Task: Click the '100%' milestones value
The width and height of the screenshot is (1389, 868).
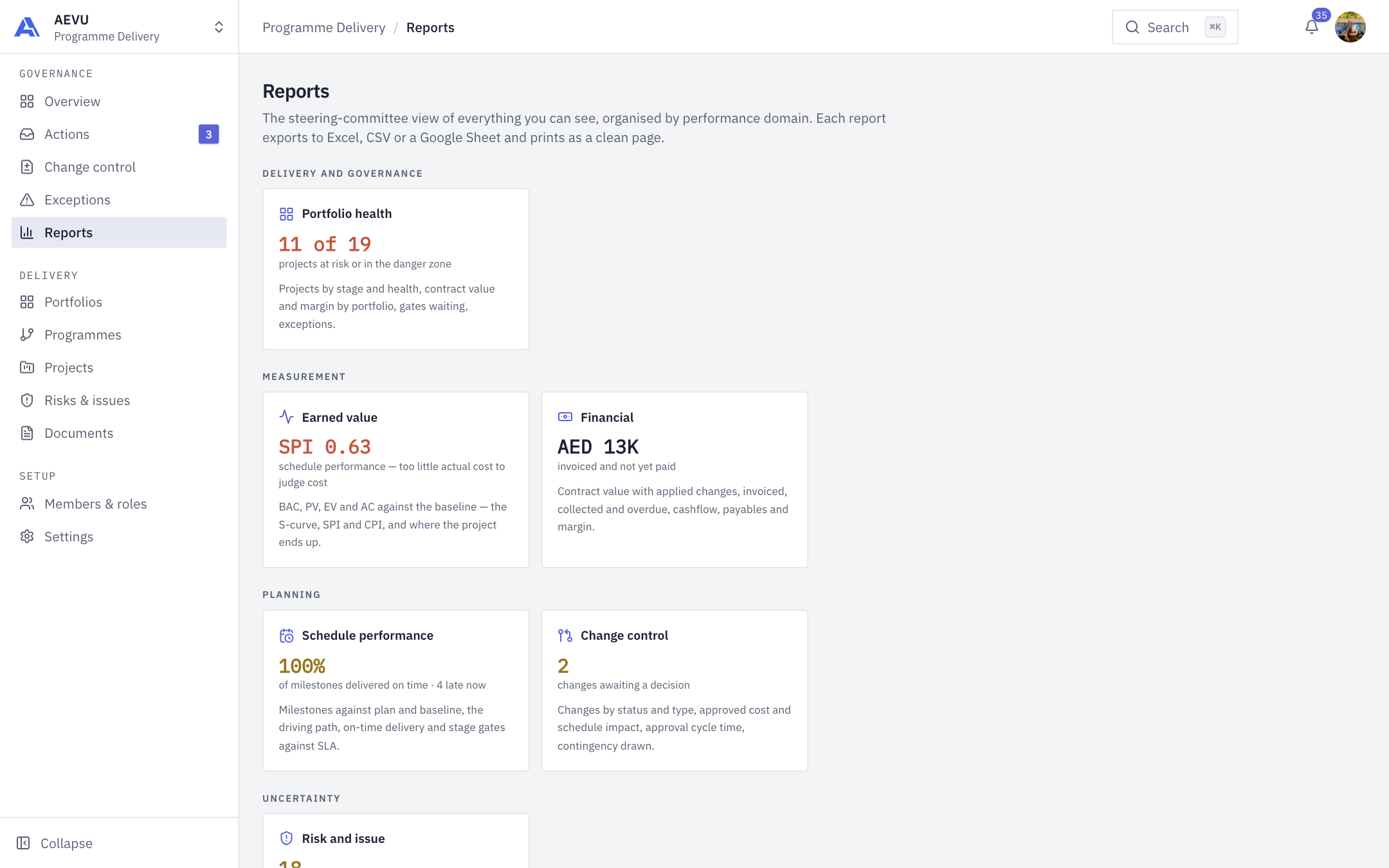Action: (x=302, y=666)
